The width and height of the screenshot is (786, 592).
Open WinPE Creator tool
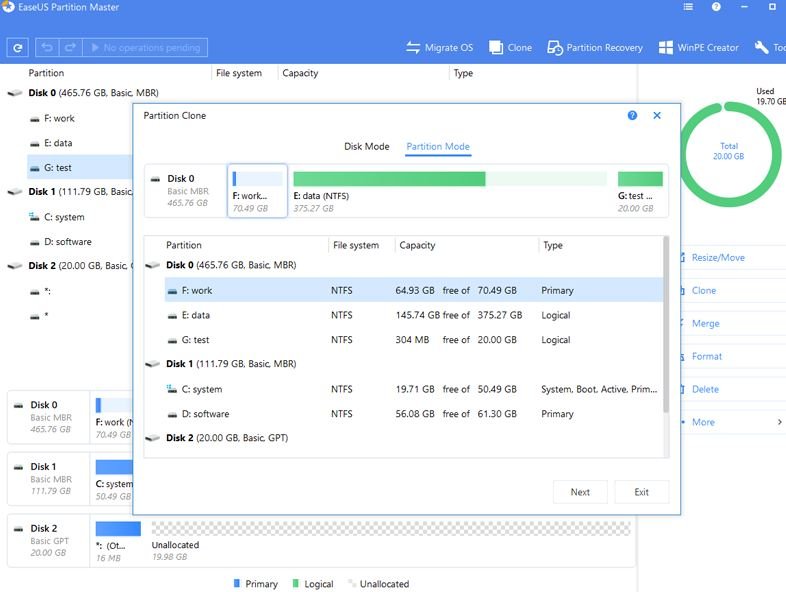(x=698, y=48)
